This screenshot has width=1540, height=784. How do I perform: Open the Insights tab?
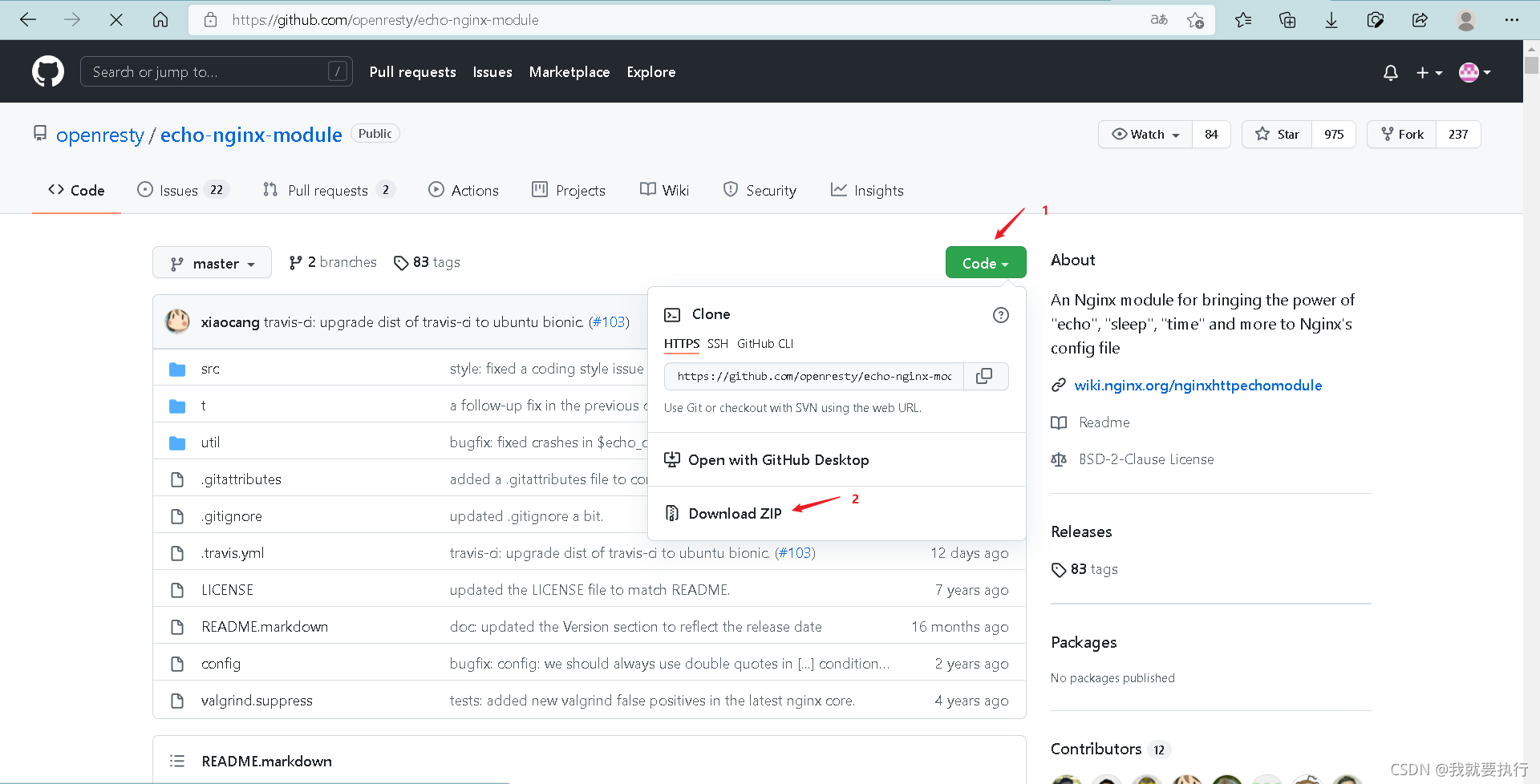pos(867,190)
